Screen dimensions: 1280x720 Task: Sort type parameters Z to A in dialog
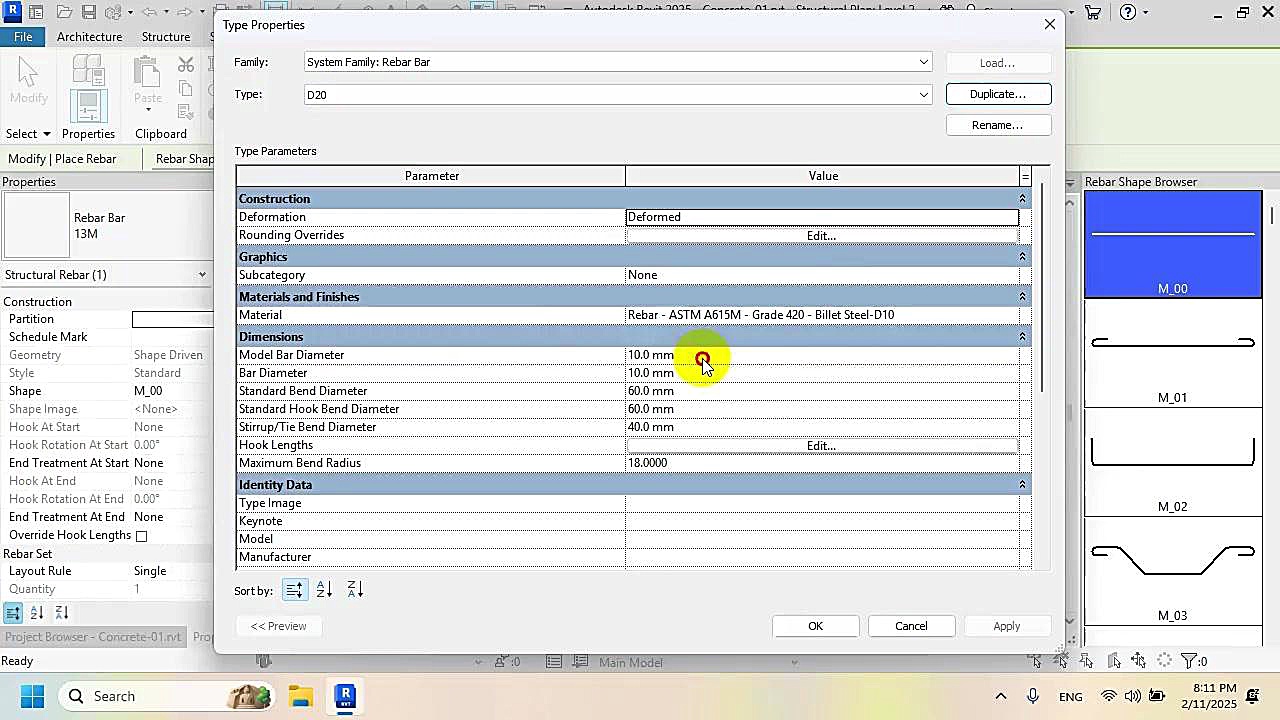355,590
